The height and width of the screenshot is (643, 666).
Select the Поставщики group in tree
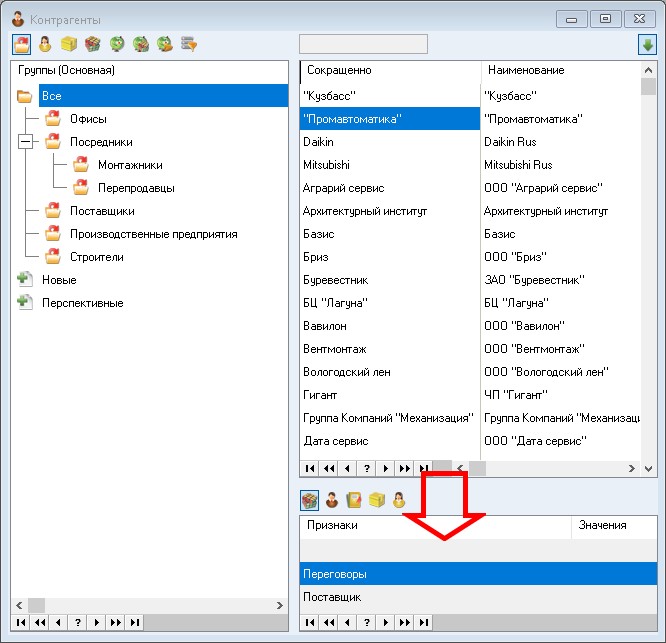tap(102, 211)
